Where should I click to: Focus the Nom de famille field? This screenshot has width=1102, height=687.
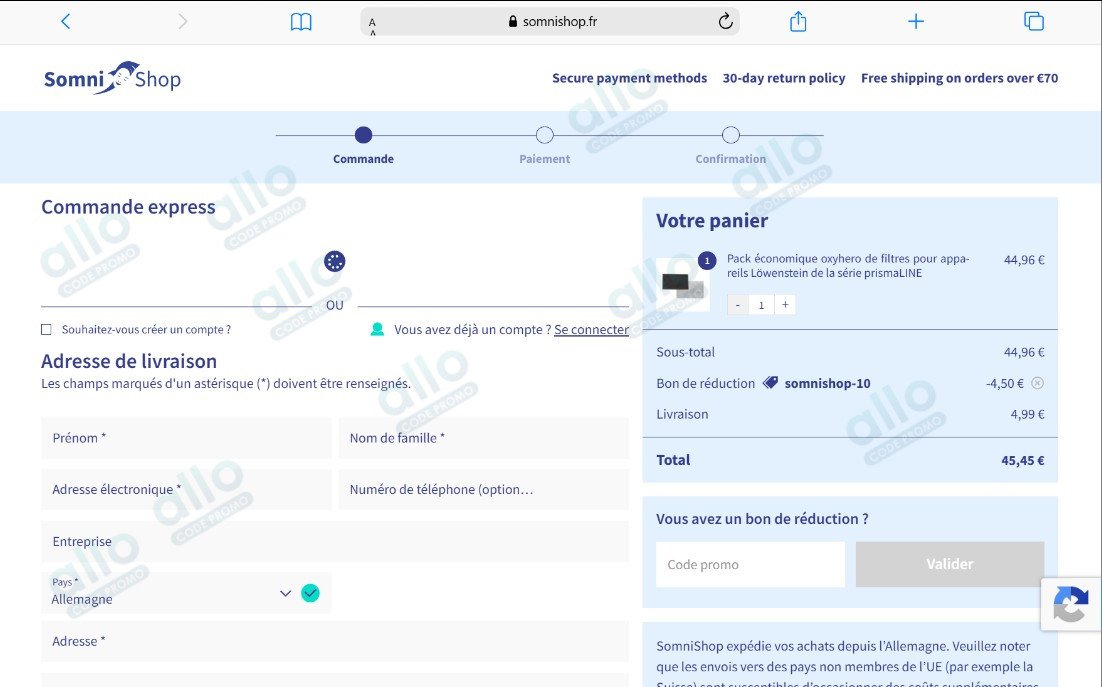coord(484,438)
